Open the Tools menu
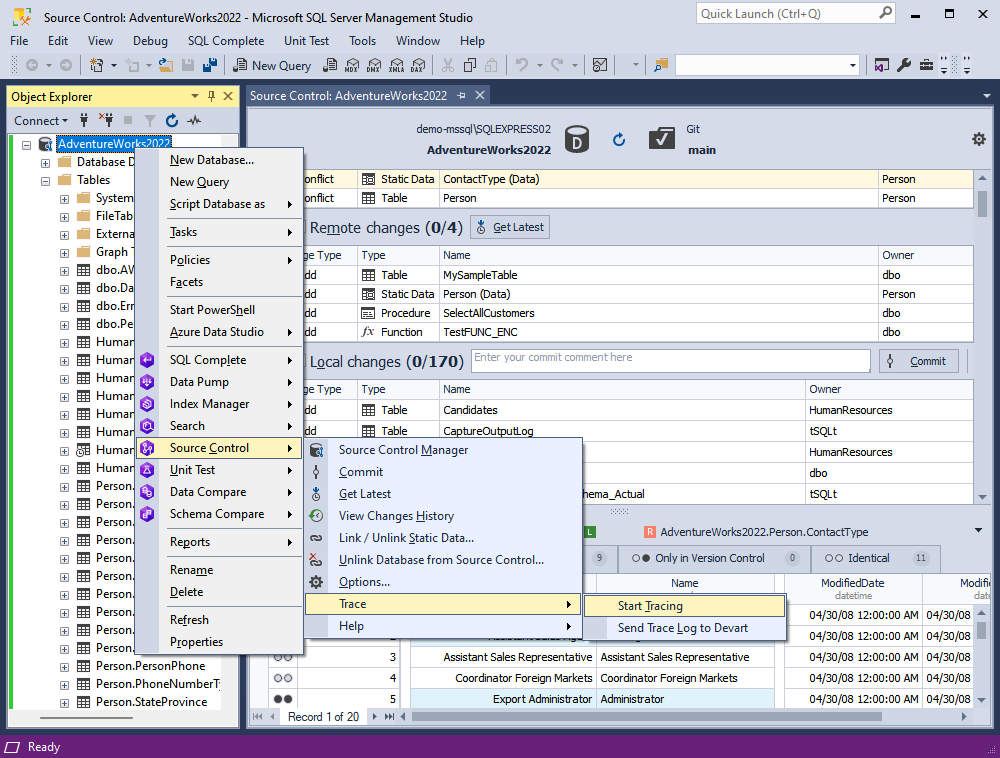Screen dimensions: 1000x758 coord(362,41)
